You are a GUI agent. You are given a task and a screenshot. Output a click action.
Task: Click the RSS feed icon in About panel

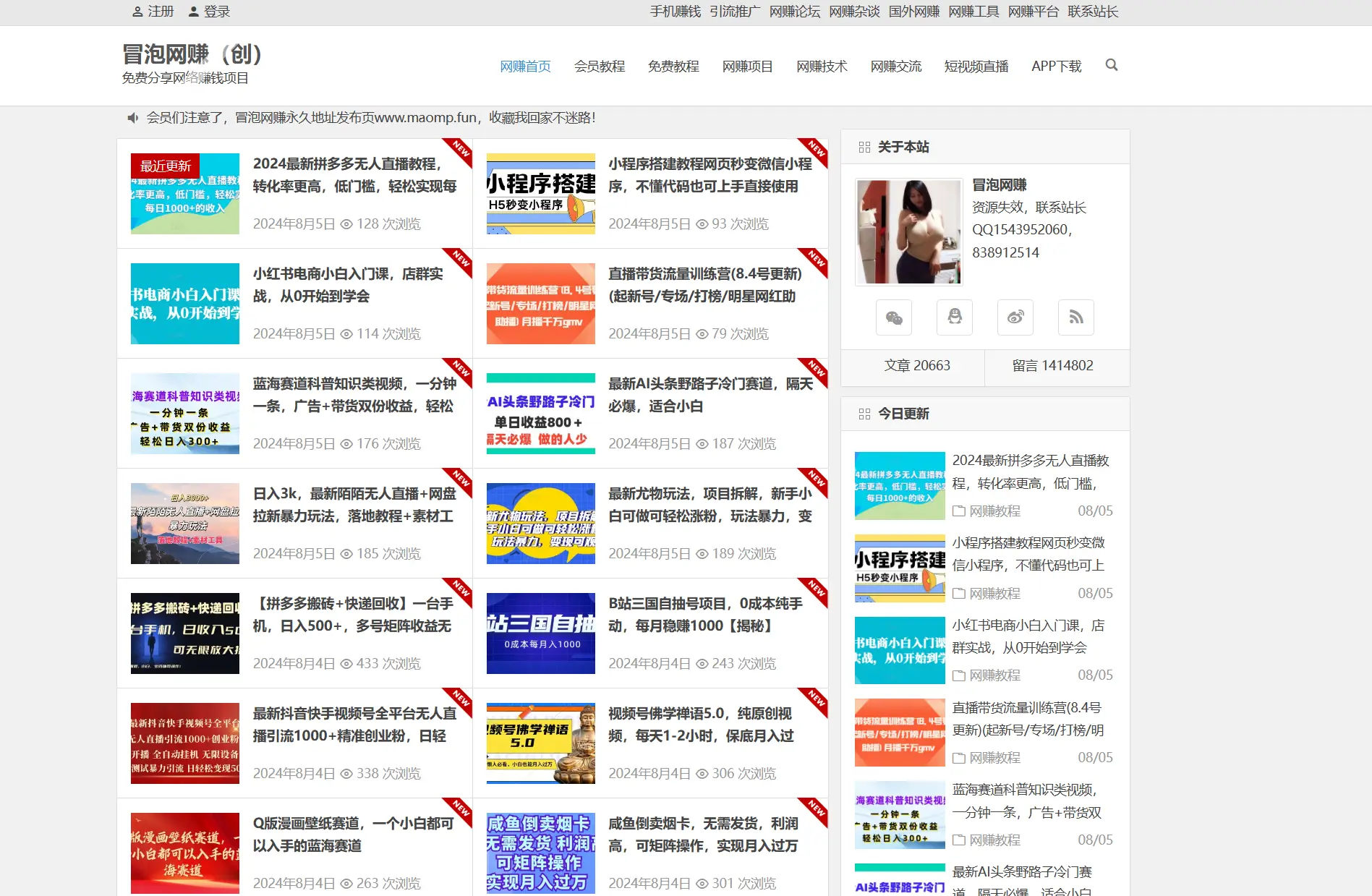pos(1076,317)
